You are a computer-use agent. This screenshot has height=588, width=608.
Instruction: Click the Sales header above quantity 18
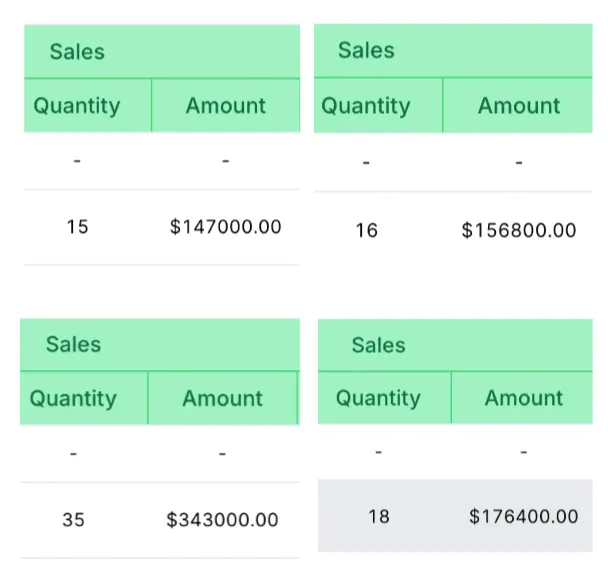pos(455,345)
